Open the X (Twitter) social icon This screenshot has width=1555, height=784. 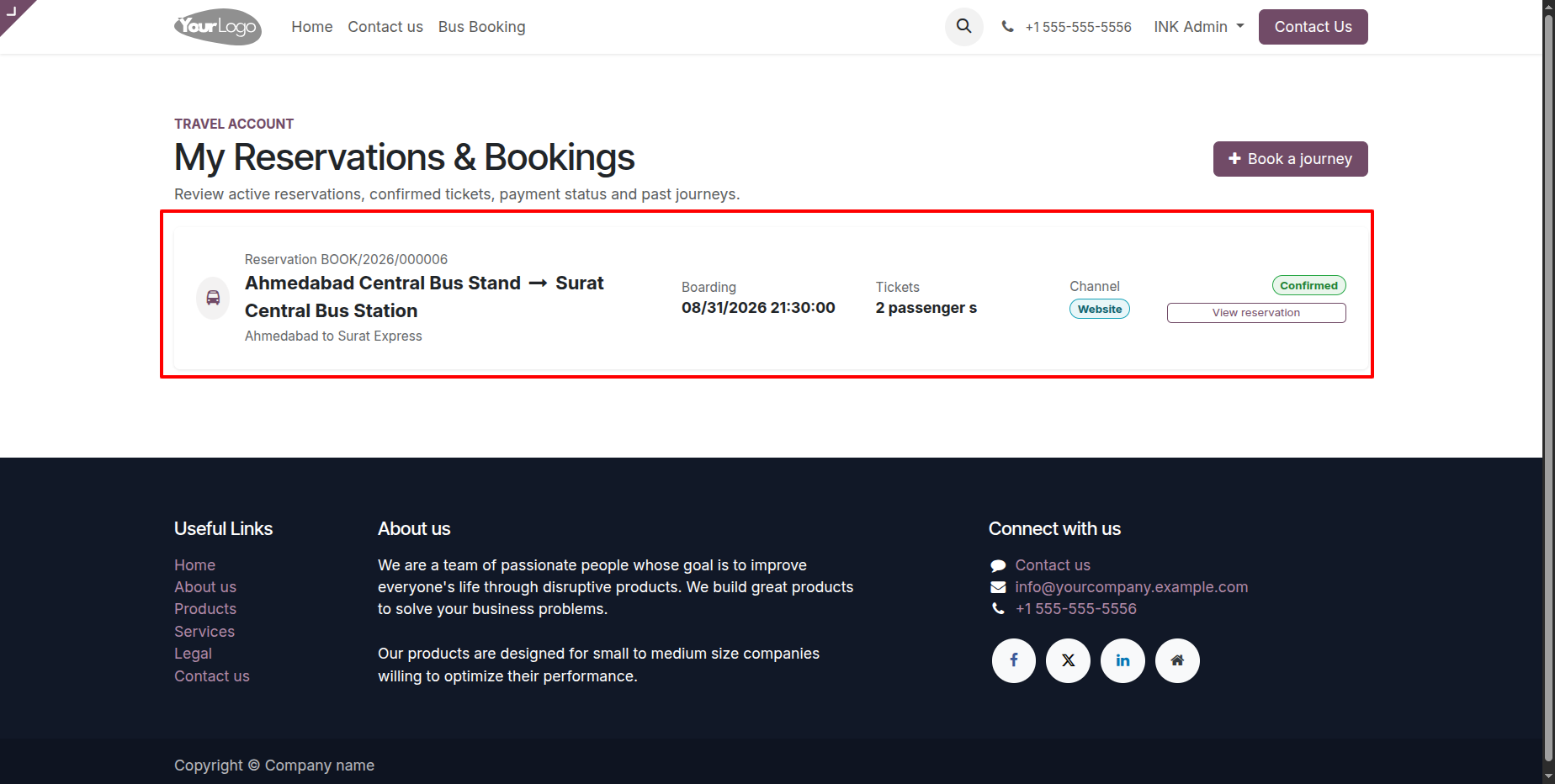coord(1069,660)
